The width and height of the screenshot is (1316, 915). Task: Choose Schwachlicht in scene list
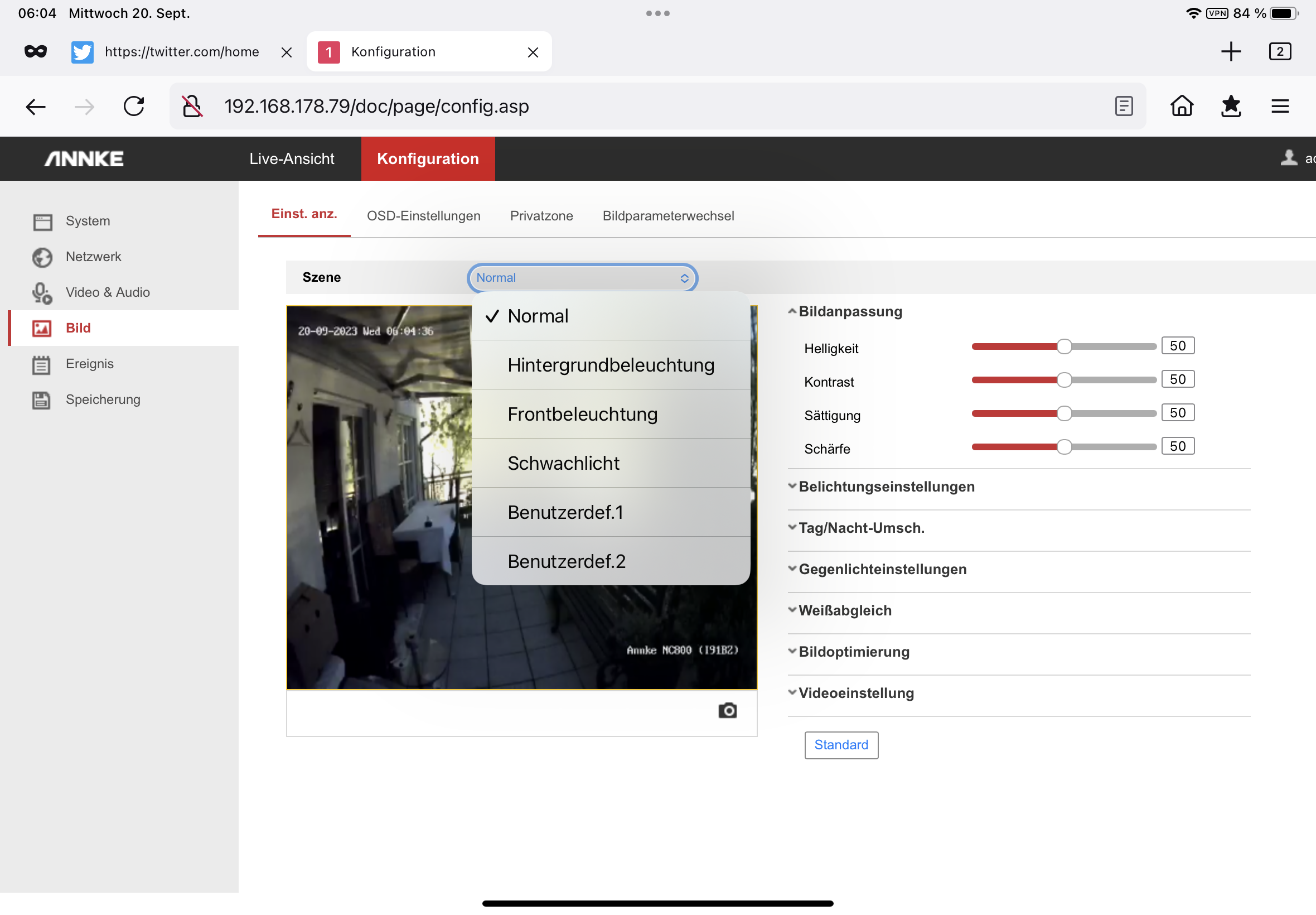pos(563,463)
